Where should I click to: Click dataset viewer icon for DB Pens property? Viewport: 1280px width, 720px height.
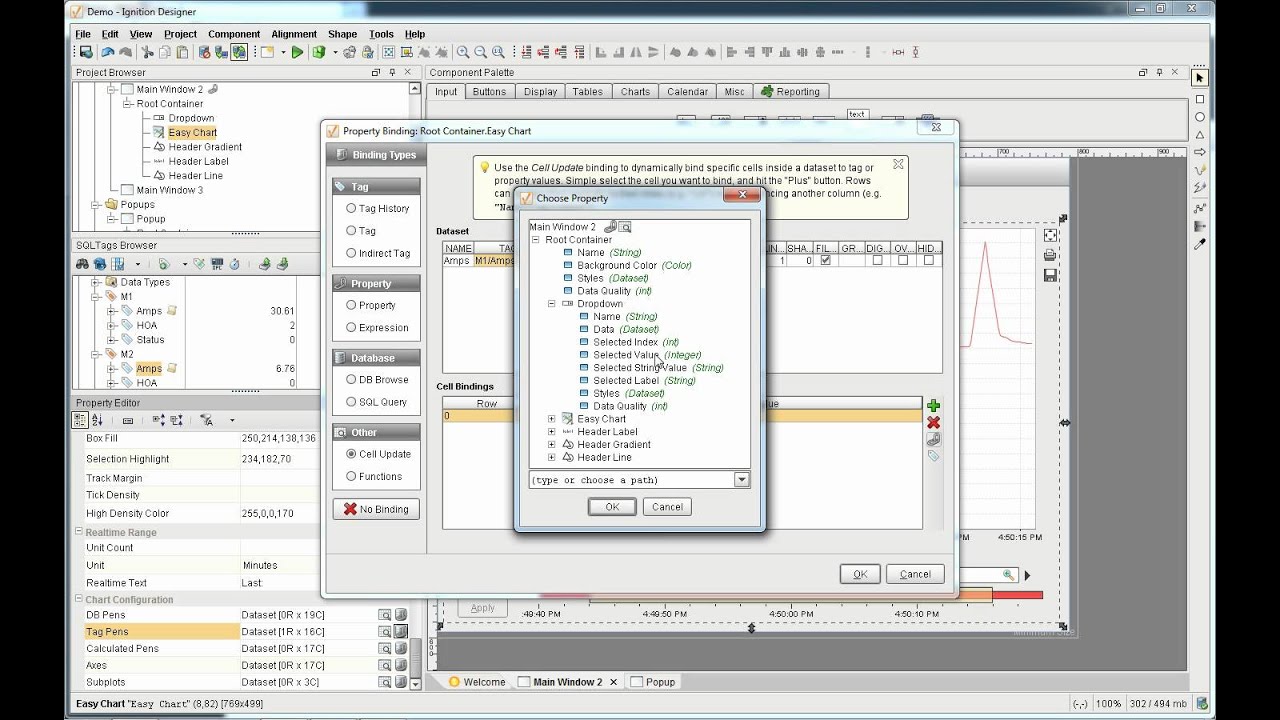[384, 615]
